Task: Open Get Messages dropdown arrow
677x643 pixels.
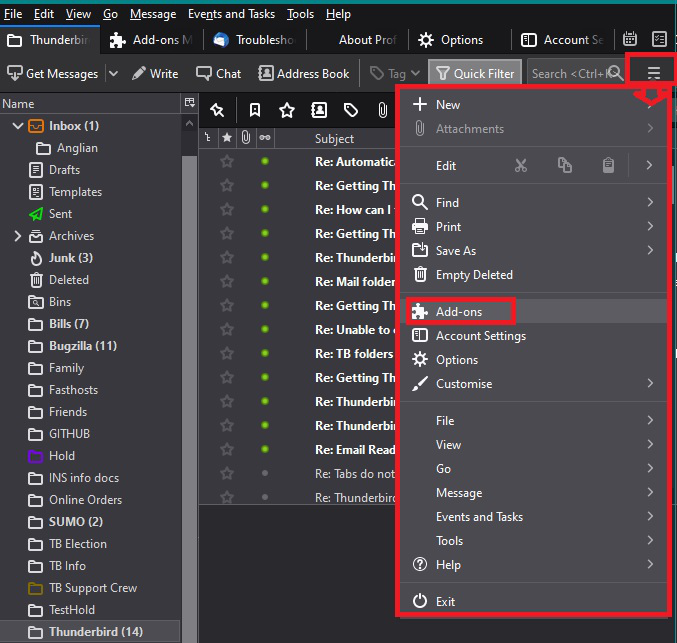Action: pyautogui.click(x=112, y=73)
